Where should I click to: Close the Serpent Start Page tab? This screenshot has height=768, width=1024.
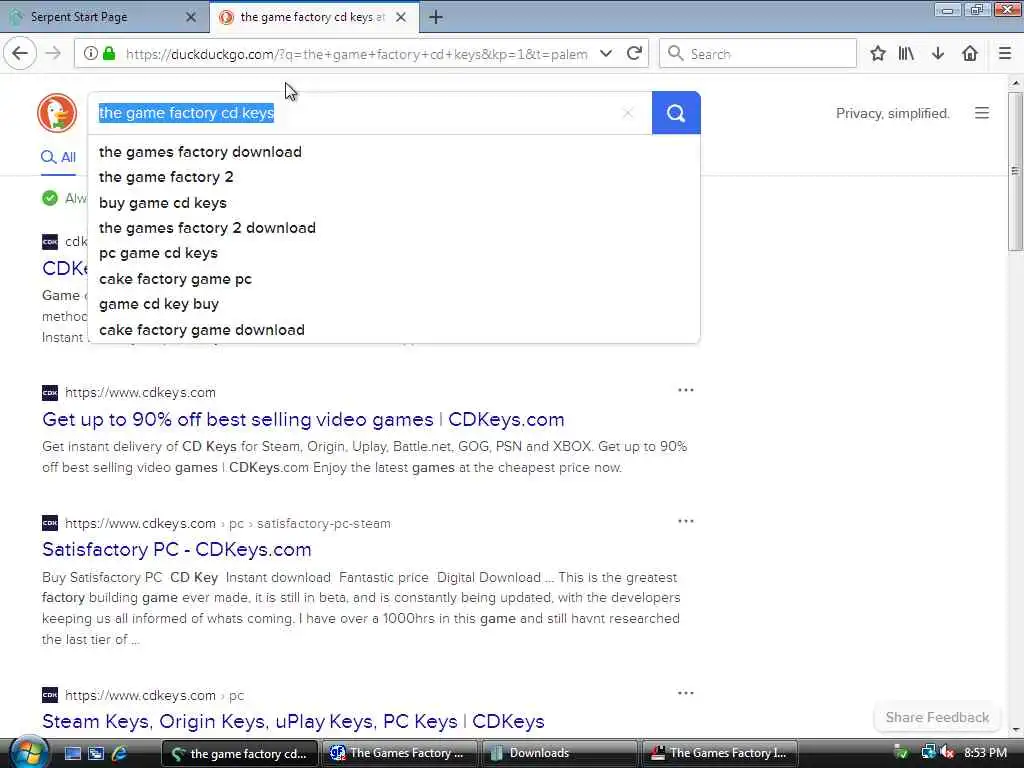(191, 18)
